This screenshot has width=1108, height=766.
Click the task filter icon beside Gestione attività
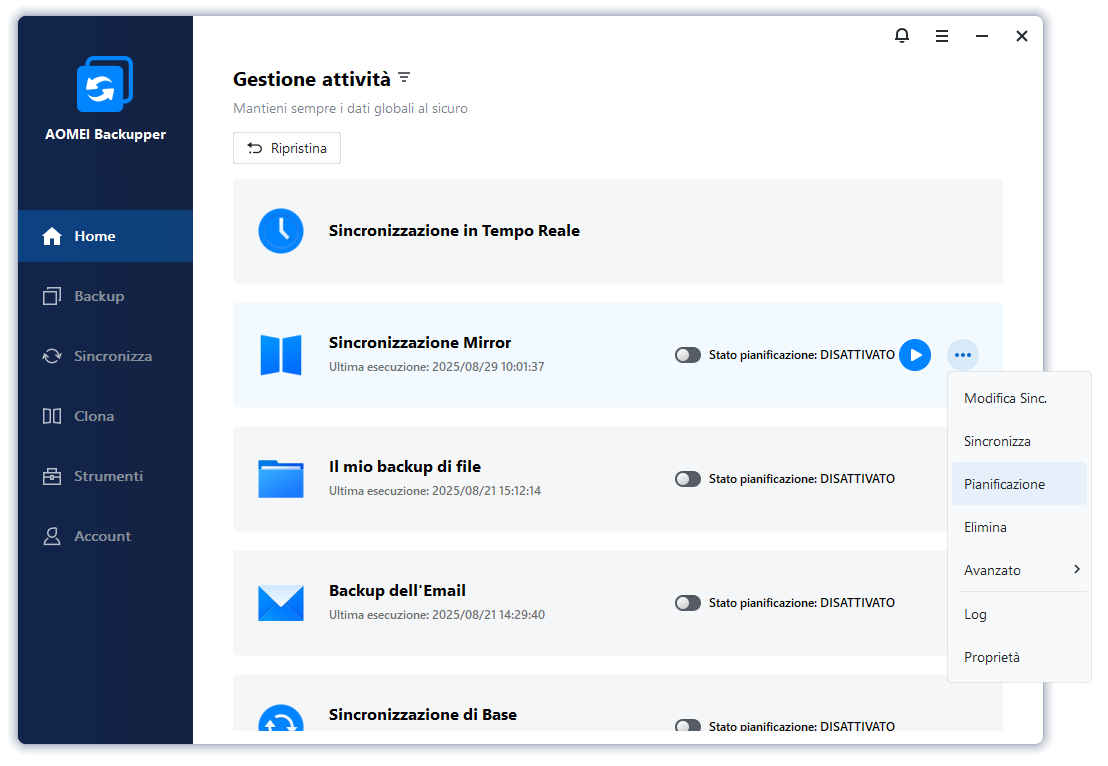404,78
